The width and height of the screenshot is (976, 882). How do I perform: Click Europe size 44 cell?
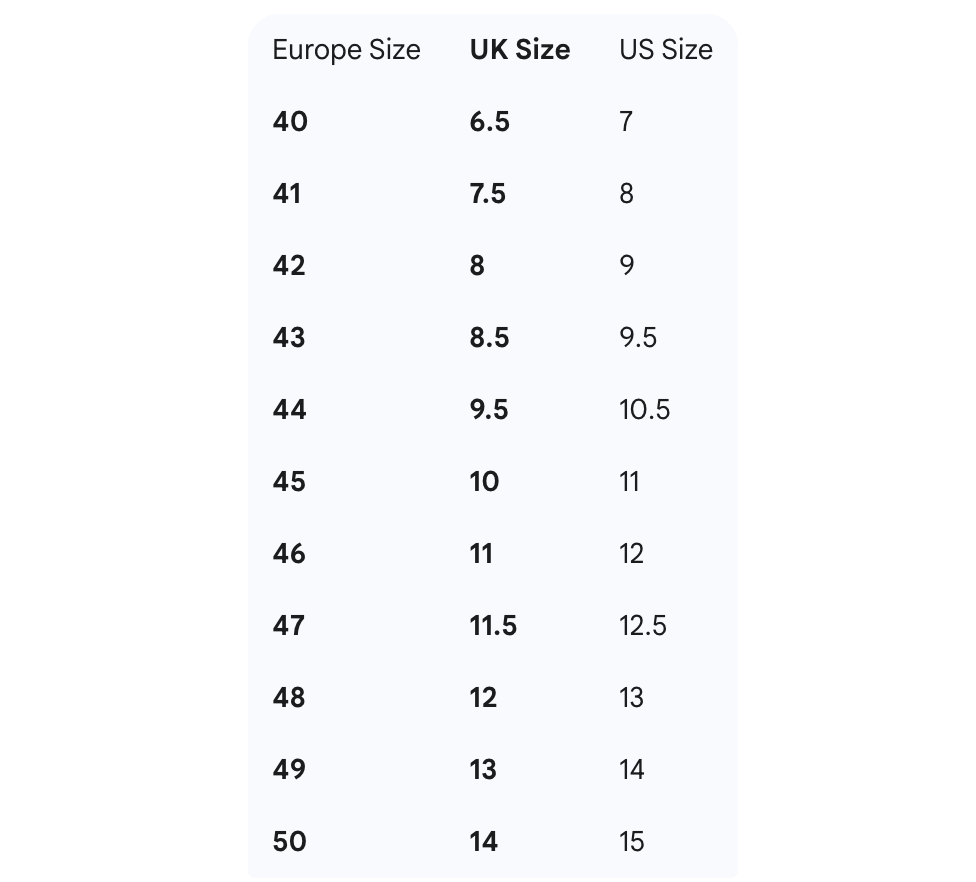[290, 410]
